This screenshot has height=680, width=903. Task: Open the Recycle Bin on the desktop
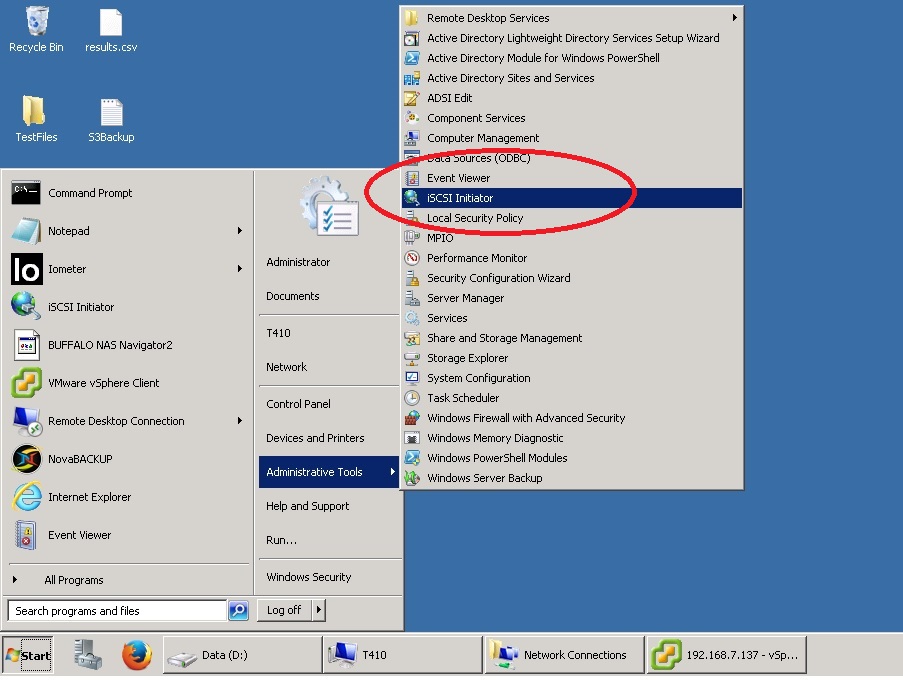coord(35,30)
